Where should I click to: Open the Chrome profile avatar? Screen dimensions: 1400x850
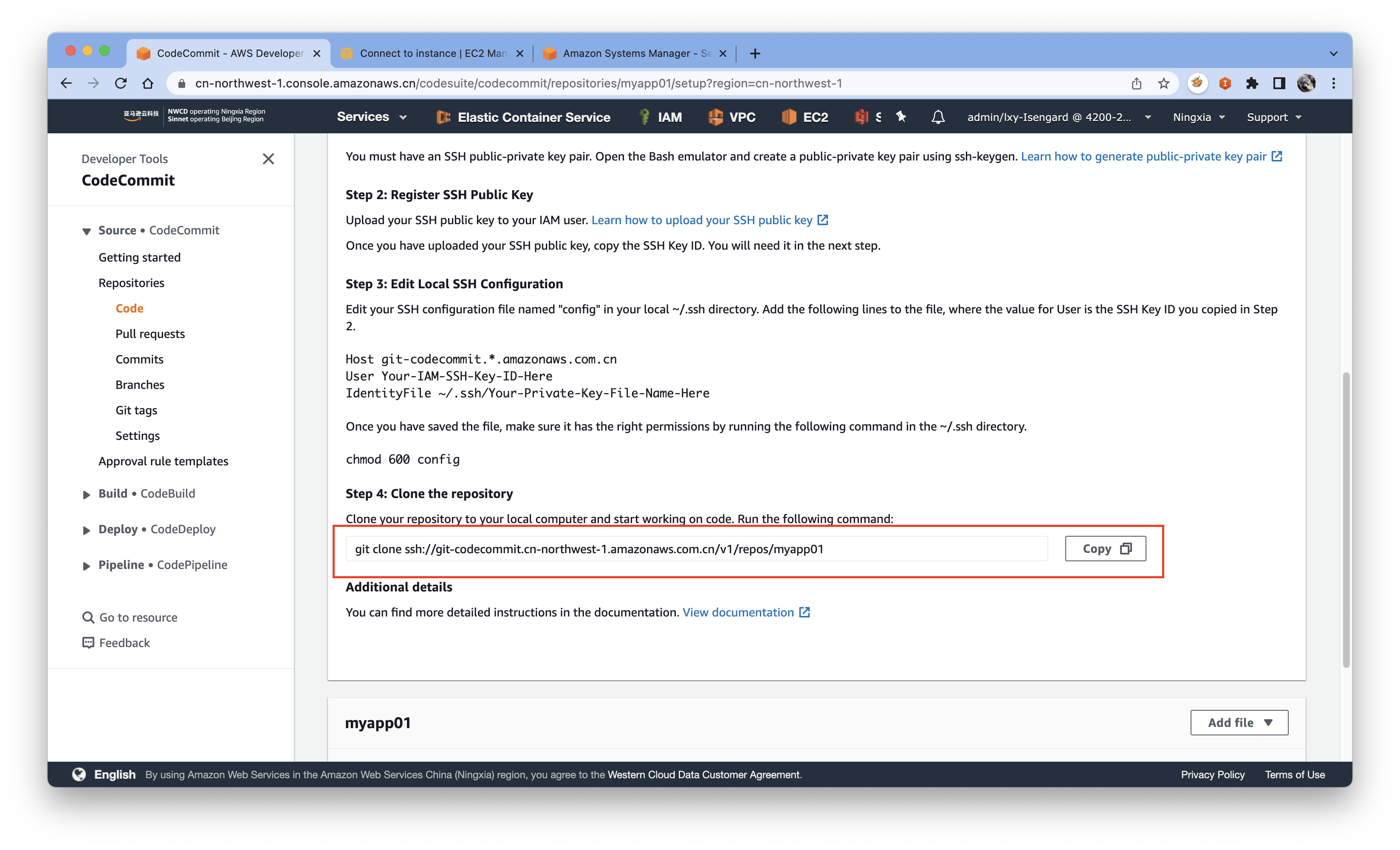[x=1306, y=84]
